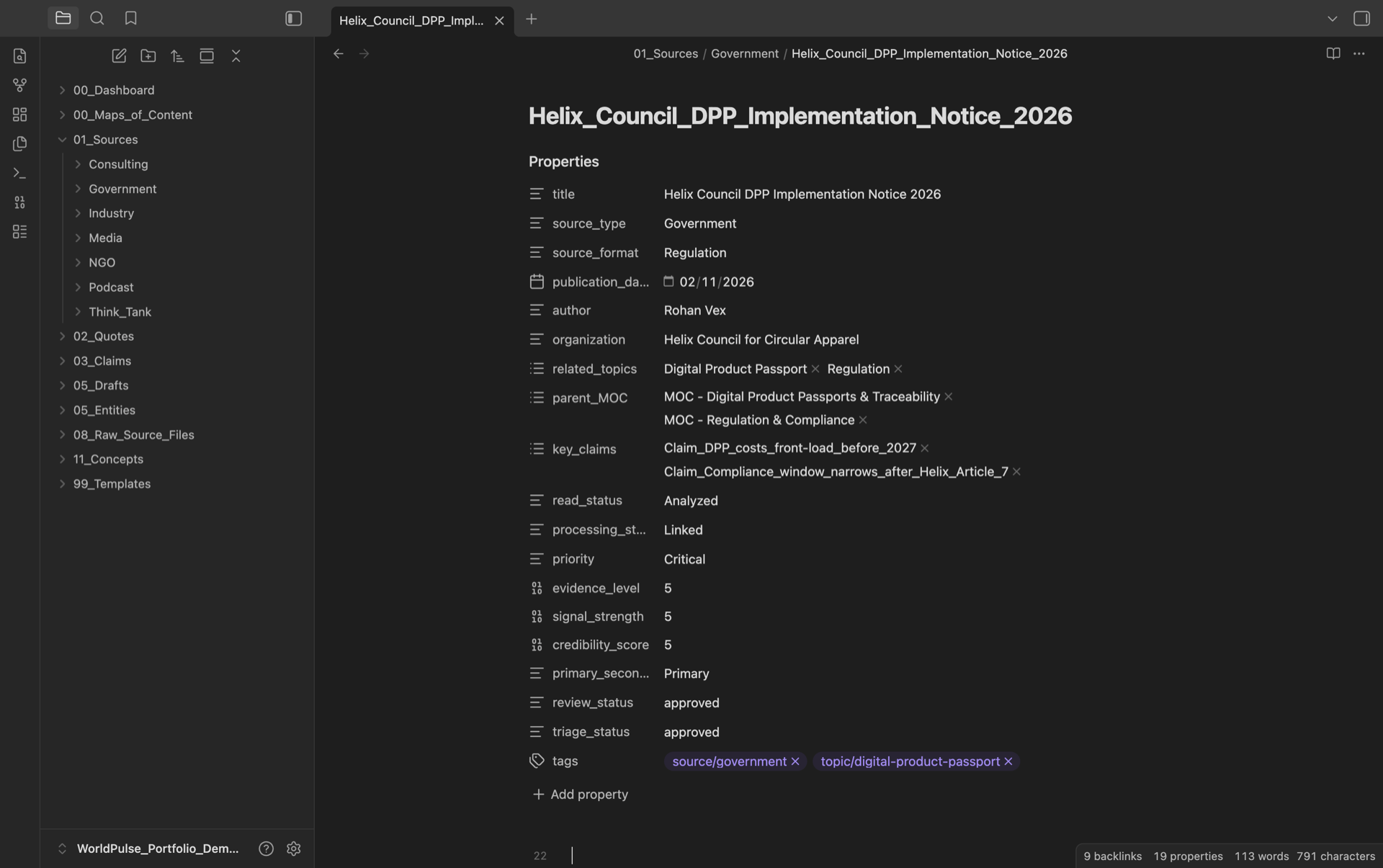Viewport: 1383px width, 868px height.
Task: Open the help icon
Action: [x=266, y=849]
